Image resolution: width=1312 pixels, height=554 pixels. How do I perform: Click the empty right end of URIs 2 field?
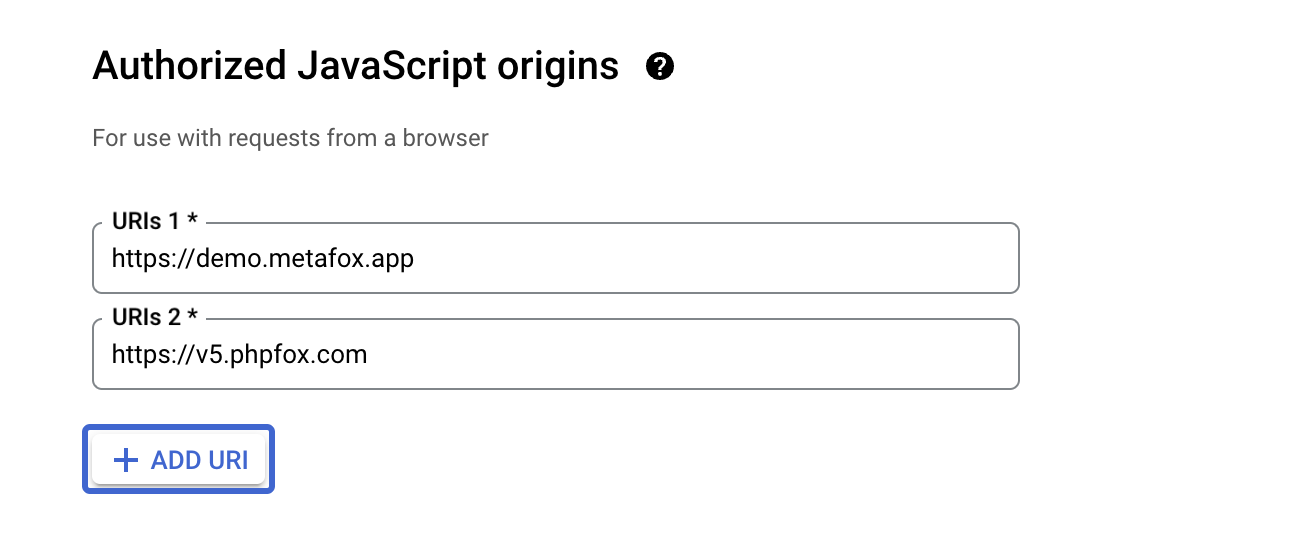(x=900, y=354)
